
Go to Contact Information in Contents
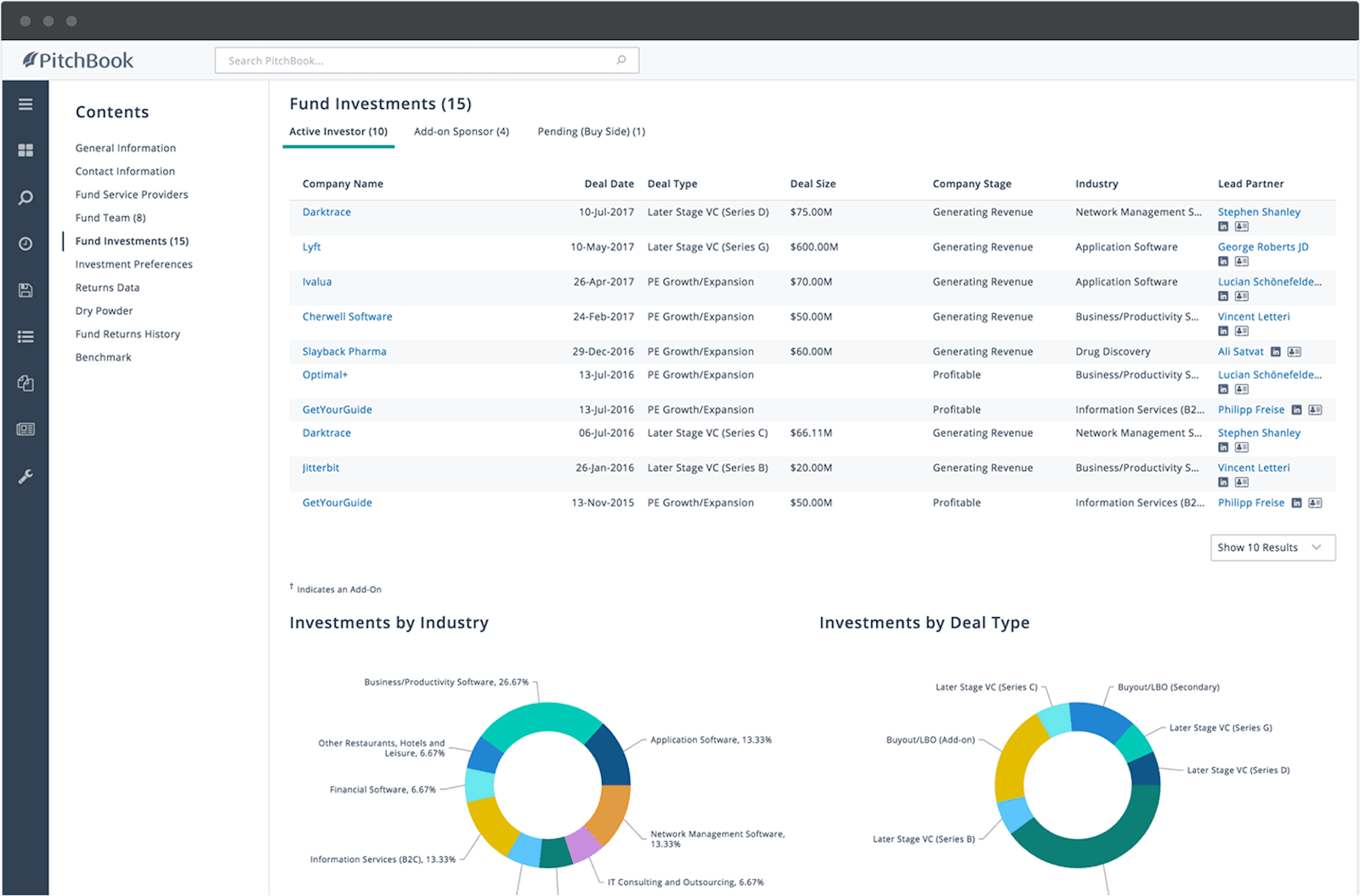coord(125,172)
